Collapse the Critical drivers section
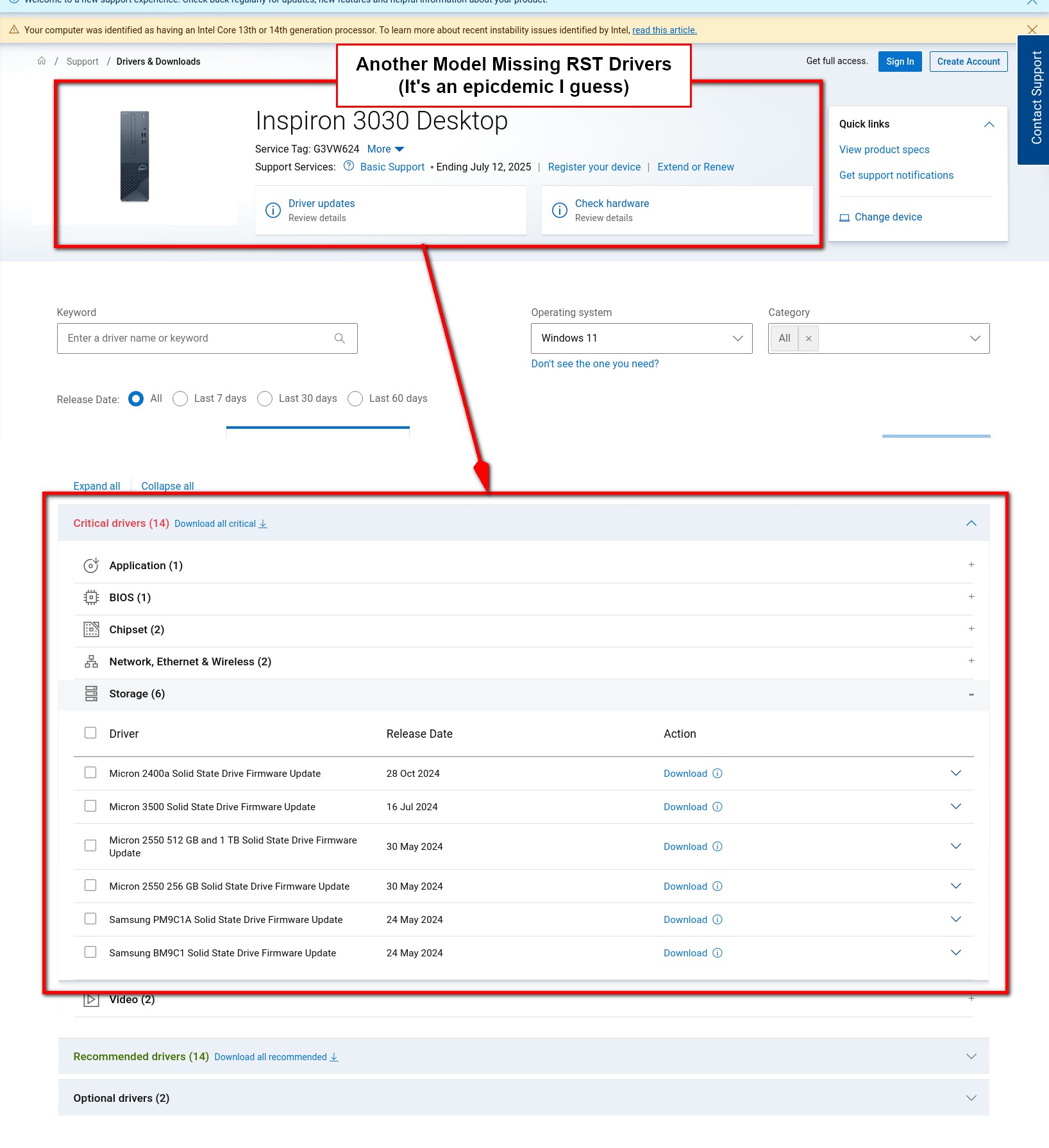 [971, 523]
